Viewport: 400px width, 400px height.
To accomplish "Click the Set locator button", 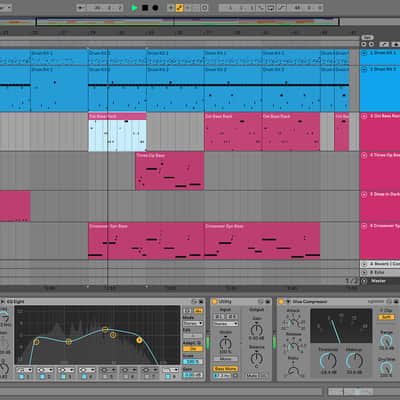I will click(x=367, y=38).
